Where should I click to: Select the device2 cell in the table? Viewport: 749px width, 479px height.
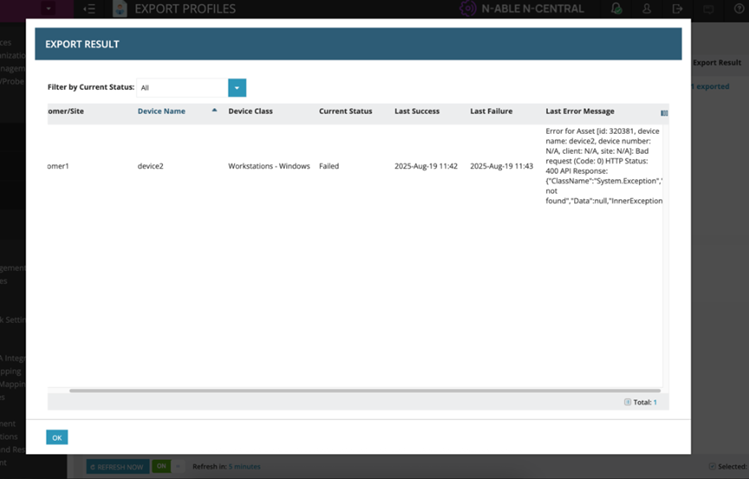click(150, 166)
